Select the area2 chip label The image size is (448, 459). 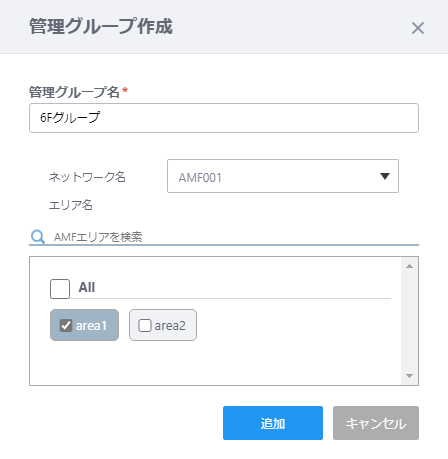coord(170,326)
